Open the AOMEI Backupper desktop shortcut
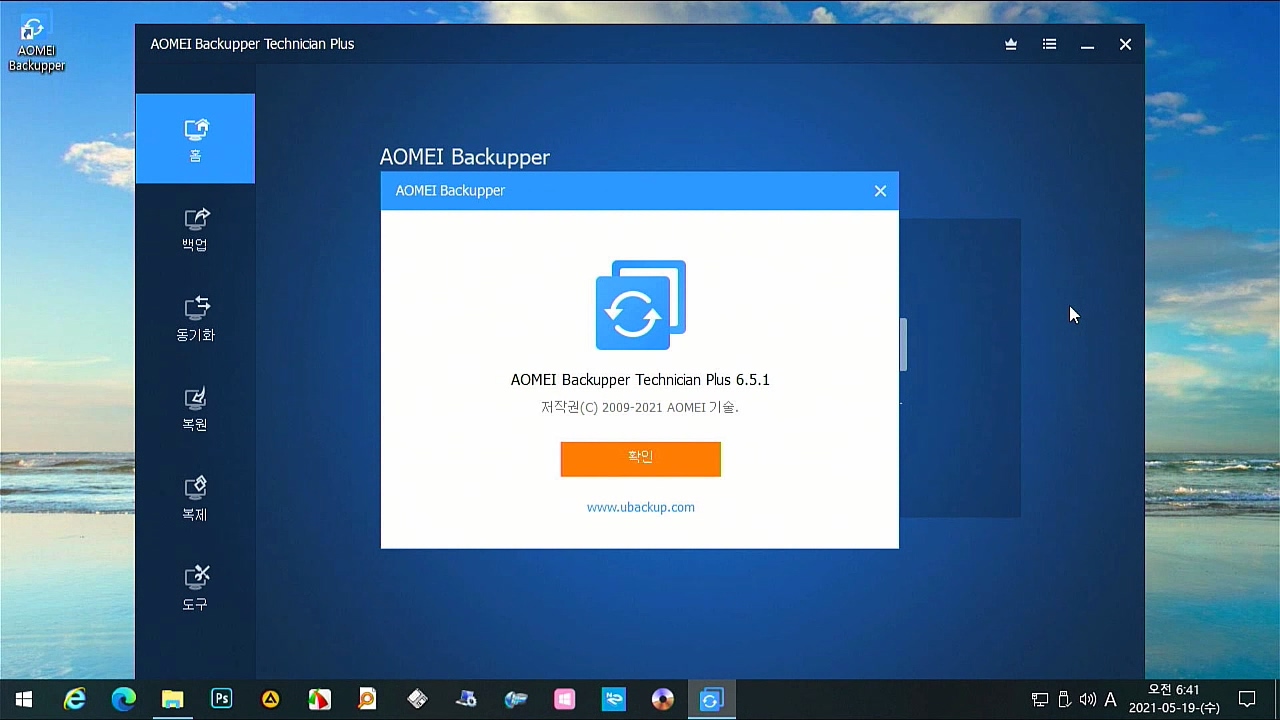 [36, 45]
